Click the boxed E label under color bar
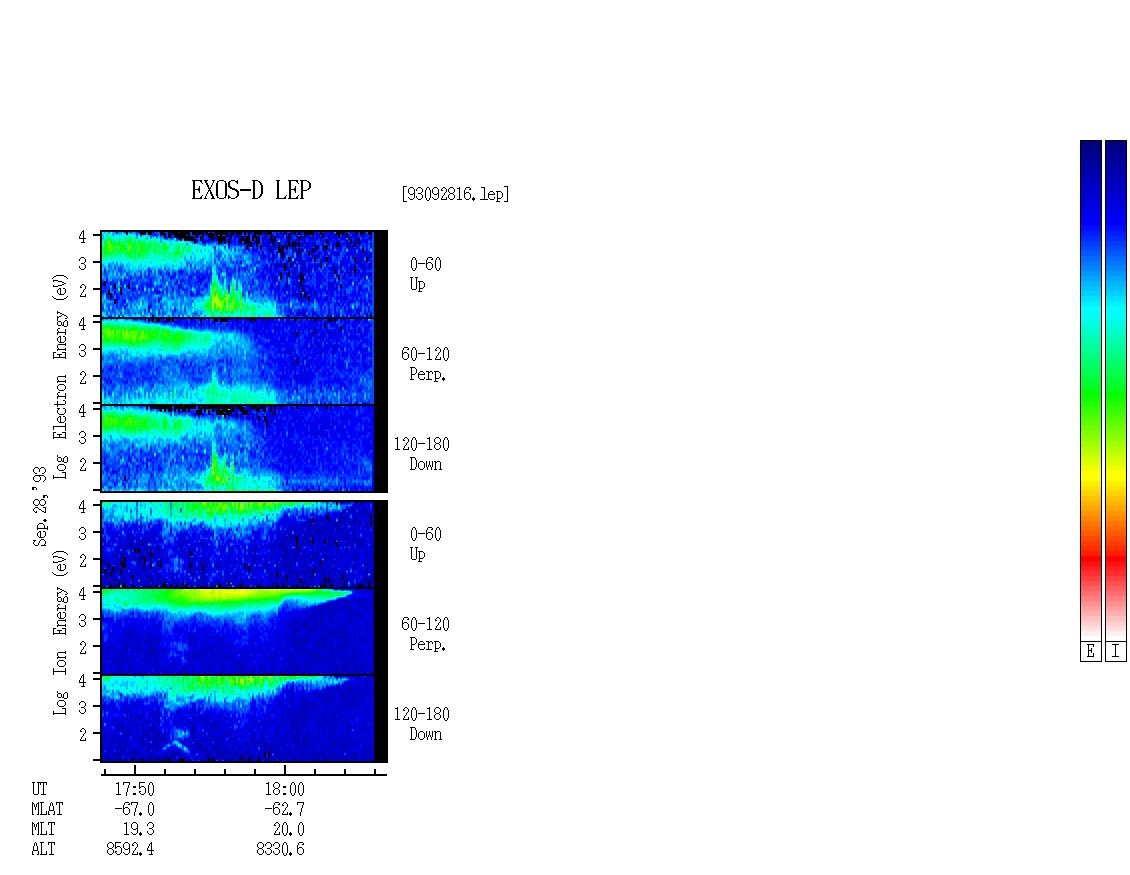Image resolution: width=1130 pixels, height=875 pixels. pos(1090,652)
